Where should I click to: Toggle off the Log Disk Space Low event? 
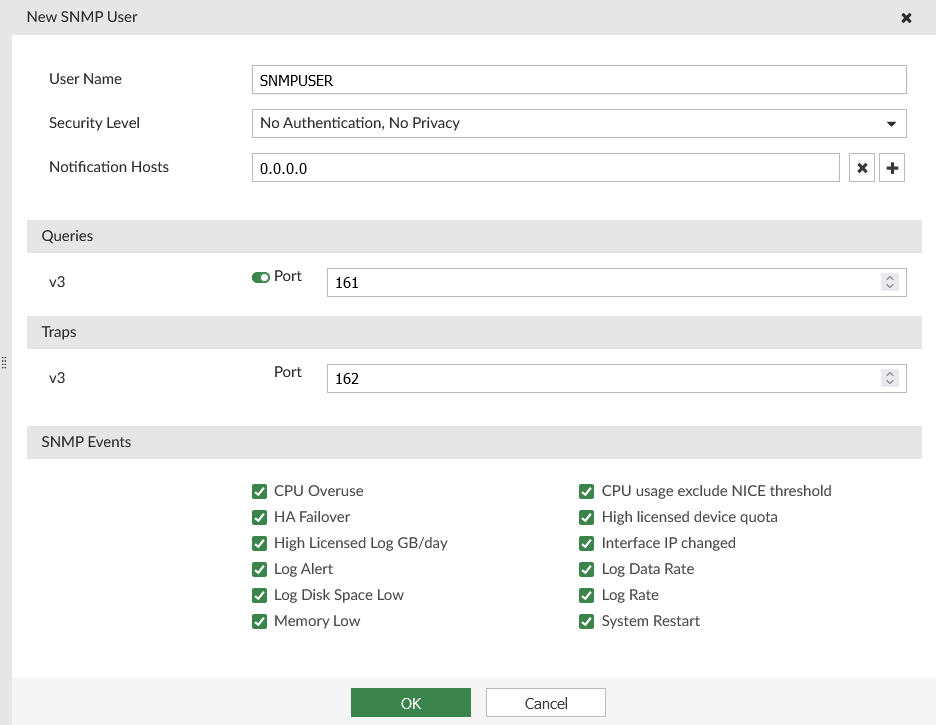pyautogui.click(x=259, y=595)
